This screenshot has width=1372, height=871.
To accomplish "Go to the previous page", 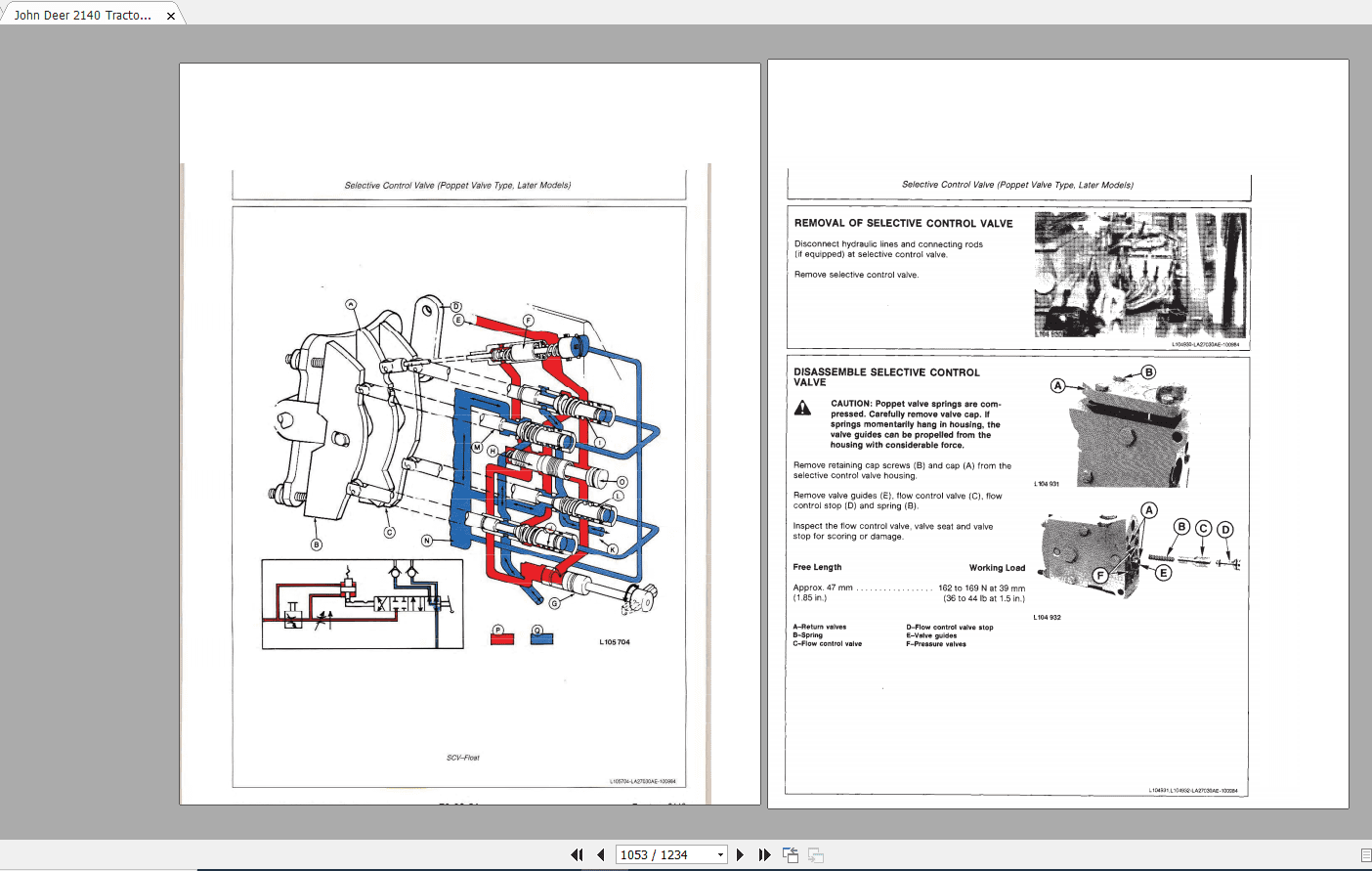I will [x=600, y=854].
